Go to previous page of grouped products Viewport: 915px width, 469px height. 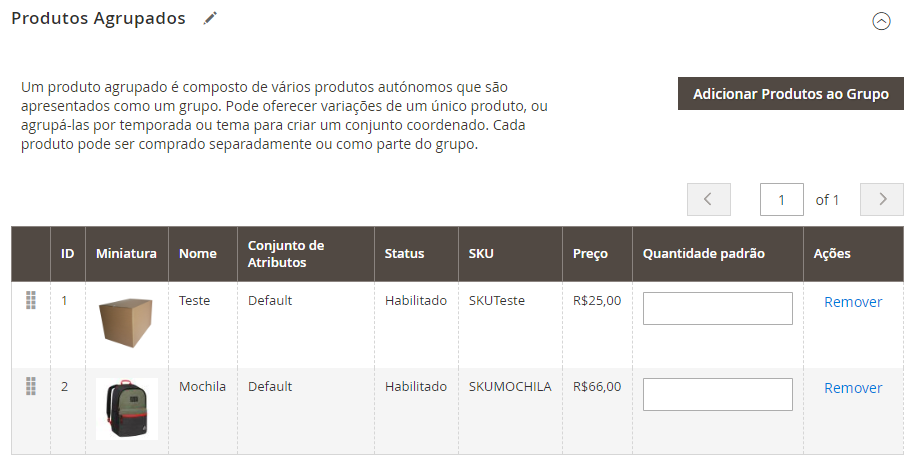[708, 200]
